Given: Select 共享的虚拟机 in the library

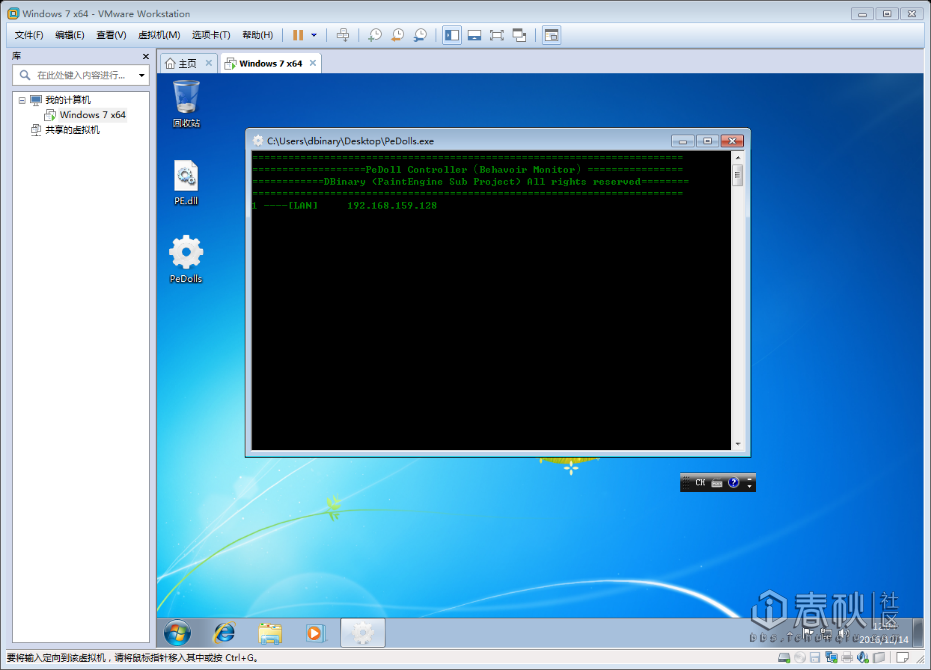Looking at the screenshot, I should (x=72, y=130).
